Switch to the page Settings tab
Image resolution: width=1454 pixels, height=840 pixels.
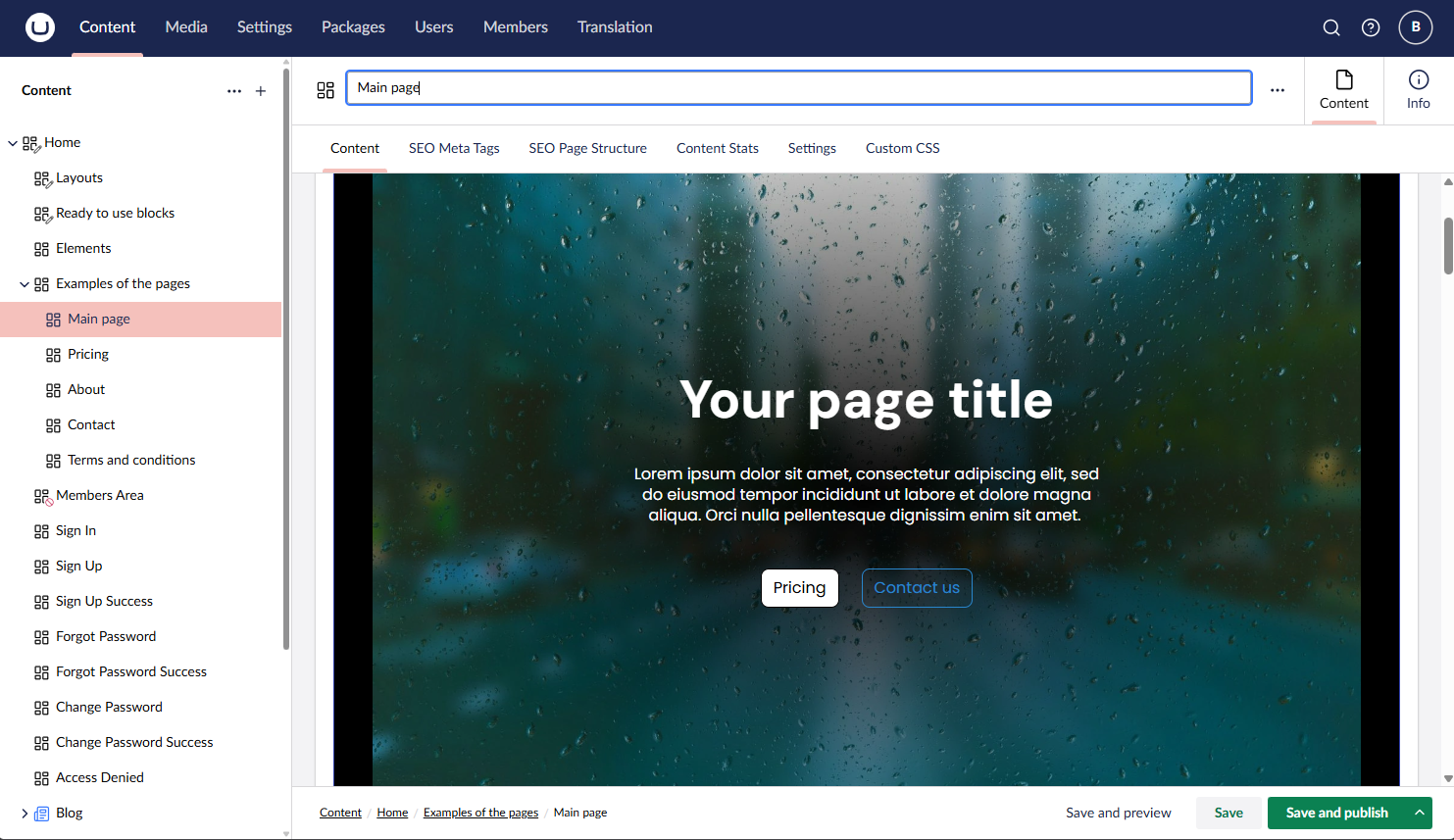coord(812,148)
